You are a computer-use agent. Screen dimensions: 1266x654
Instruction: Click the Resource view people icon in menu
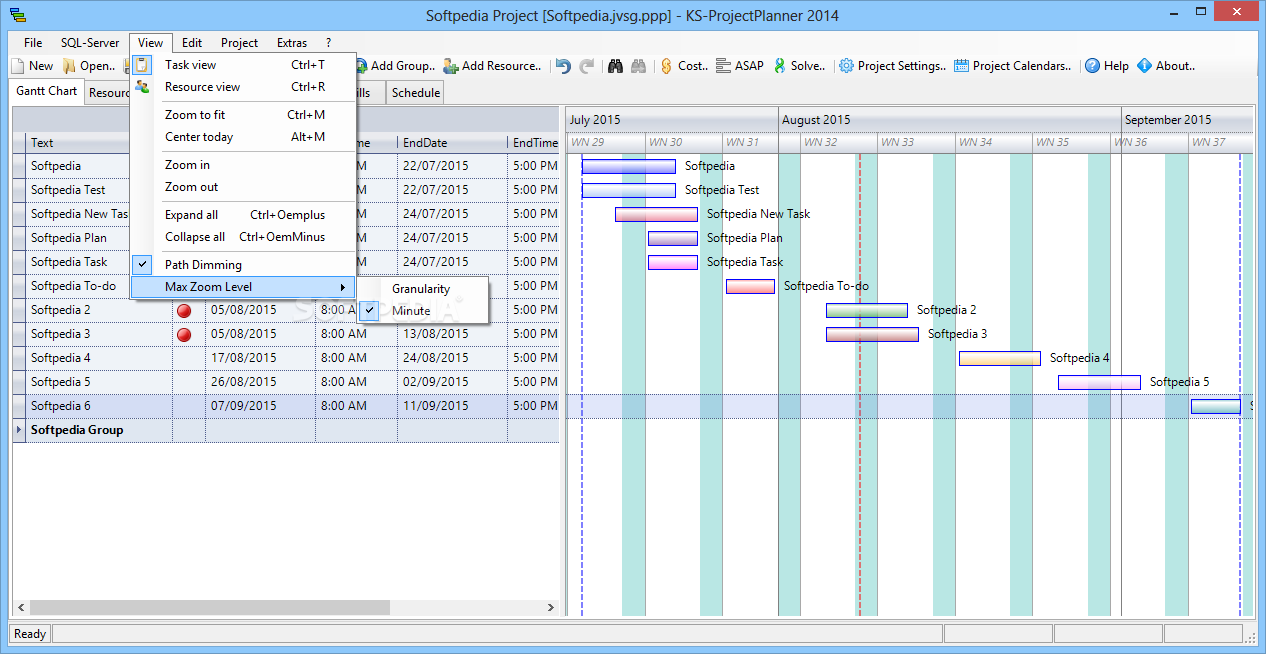pos(143,87)
